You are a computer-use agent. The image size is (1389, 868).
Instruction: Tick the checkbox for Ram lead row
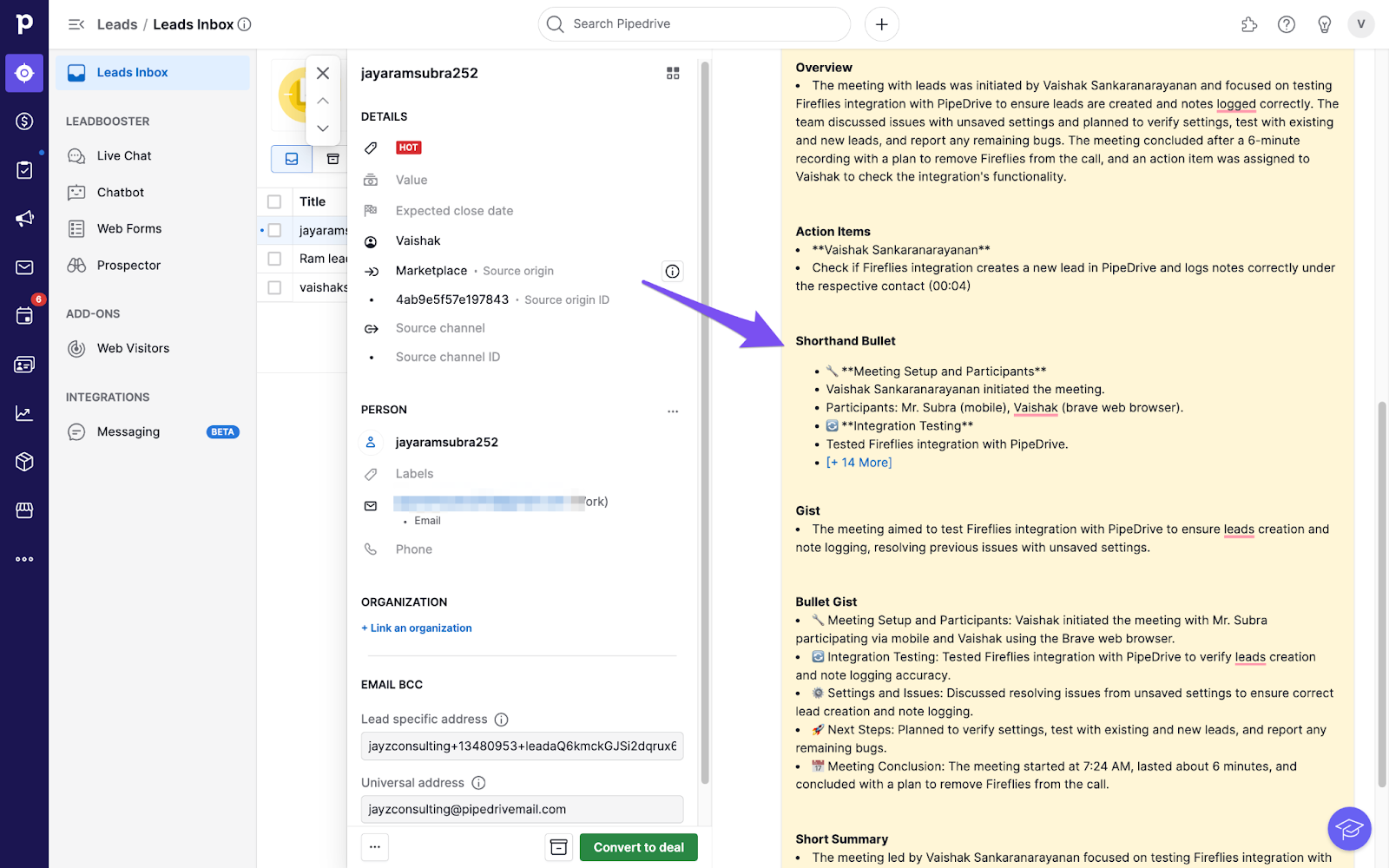(x=274, y=259)
